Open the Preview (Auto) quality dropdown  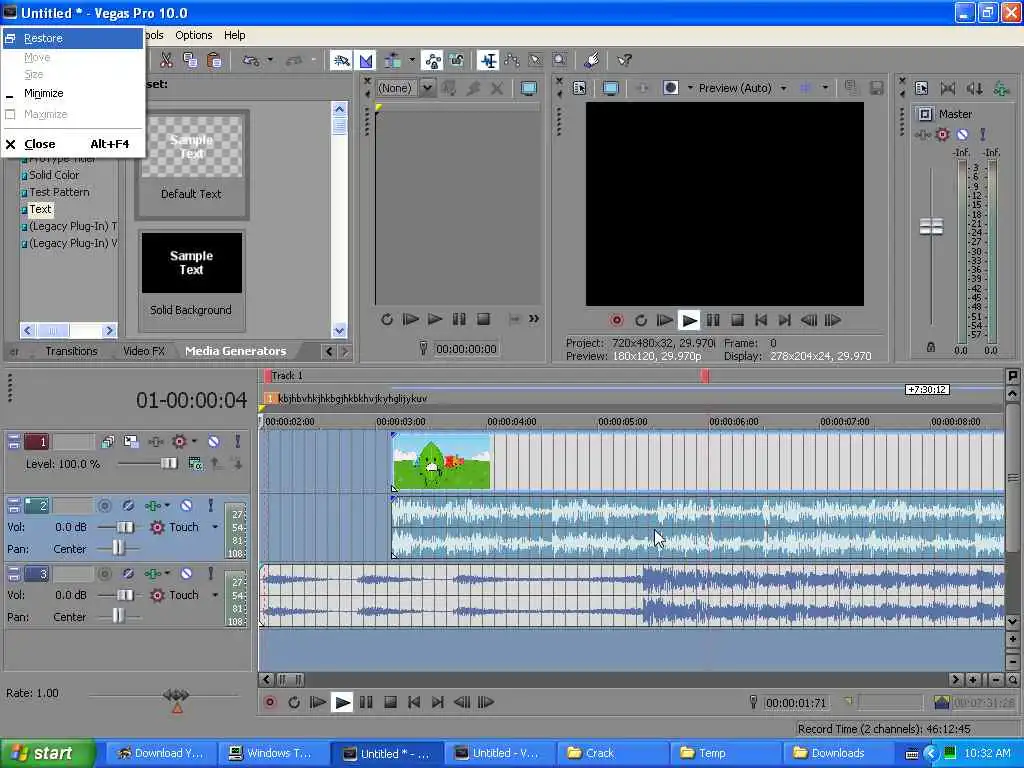tap(784, 88)
